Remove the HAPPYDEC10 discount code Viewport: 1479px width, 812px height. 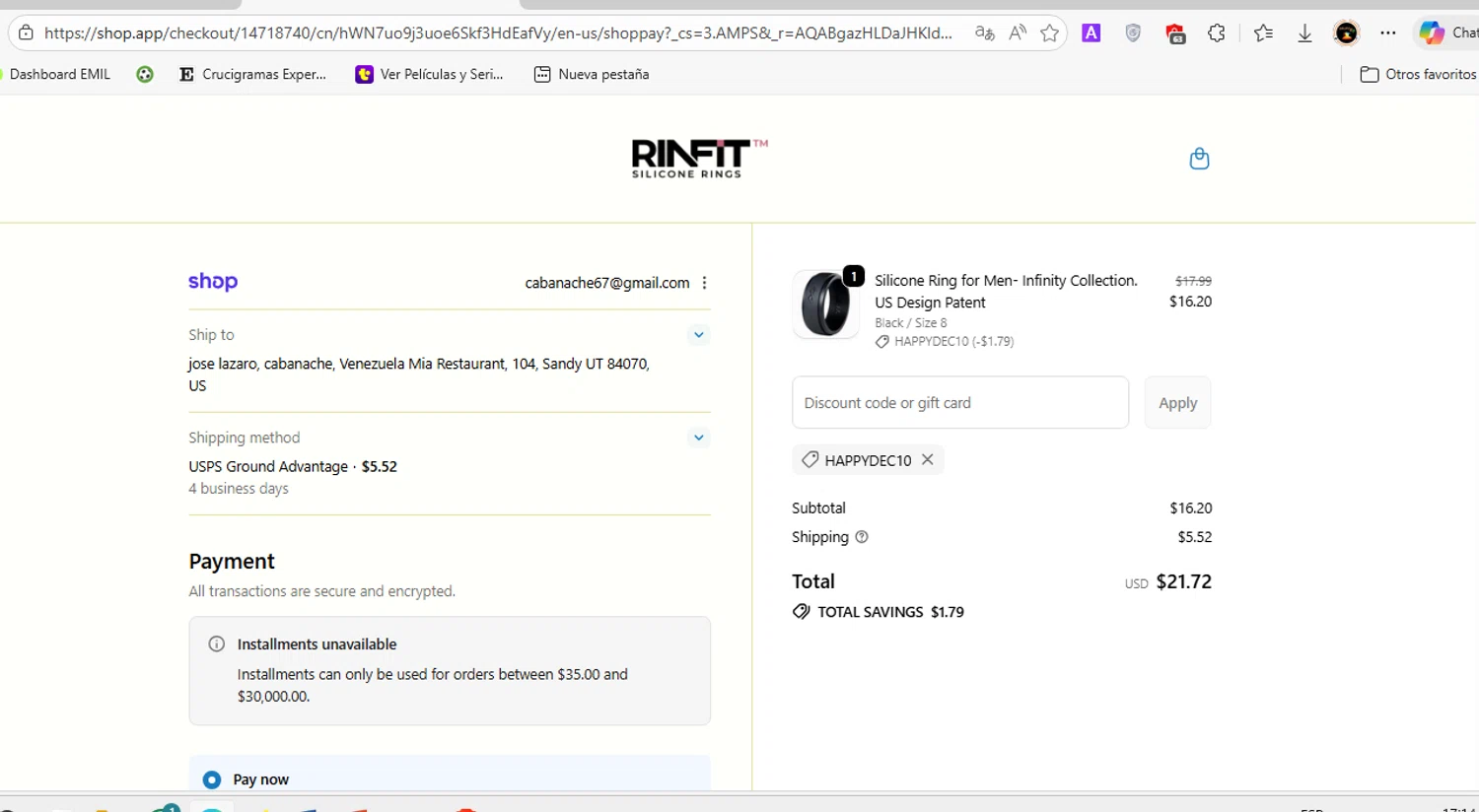click(927, 459)
